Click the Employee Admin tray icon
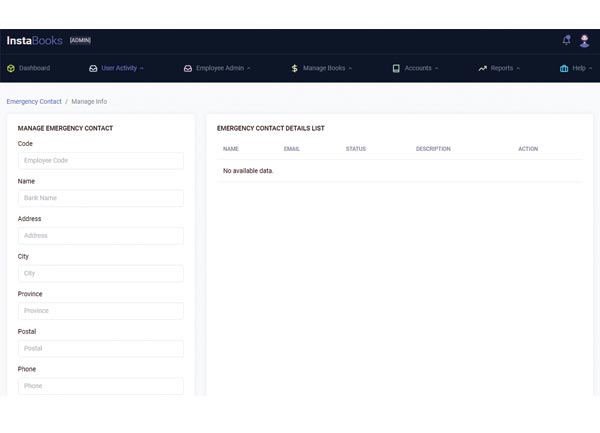This screenshot has width=600, height=433. tap(187, 69)
